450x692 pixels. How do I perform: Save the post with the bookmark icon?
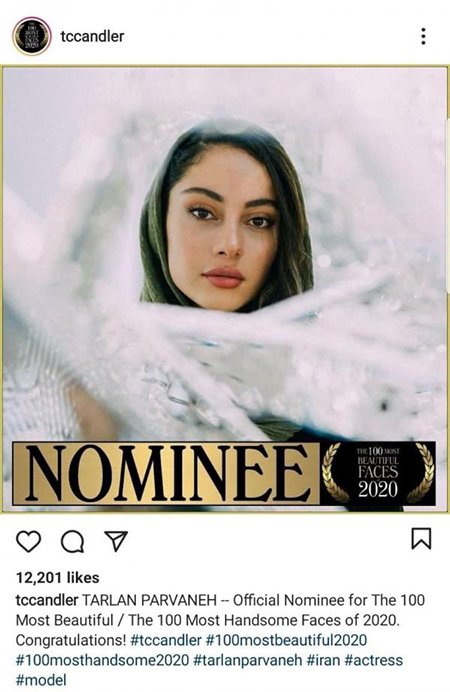(x=421, y=538)
